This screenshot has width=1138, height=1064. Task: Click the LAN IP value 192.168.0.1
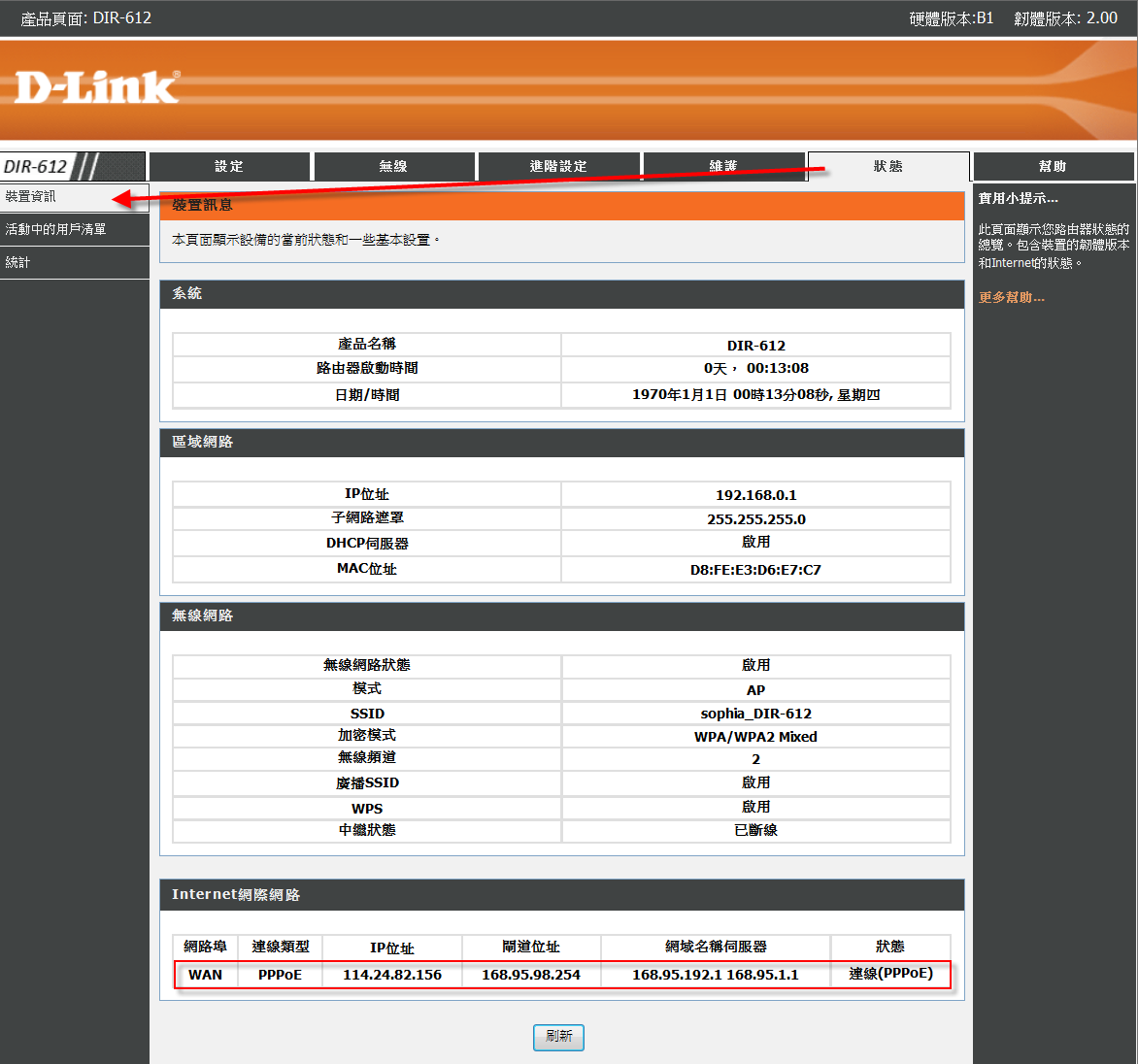tap(755, 495)
